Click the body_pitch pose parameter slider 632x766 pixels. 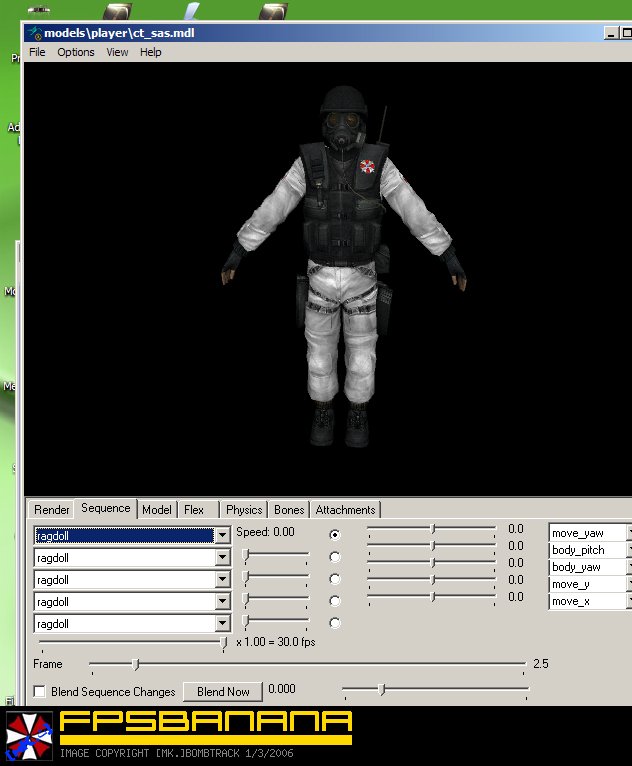432,546
